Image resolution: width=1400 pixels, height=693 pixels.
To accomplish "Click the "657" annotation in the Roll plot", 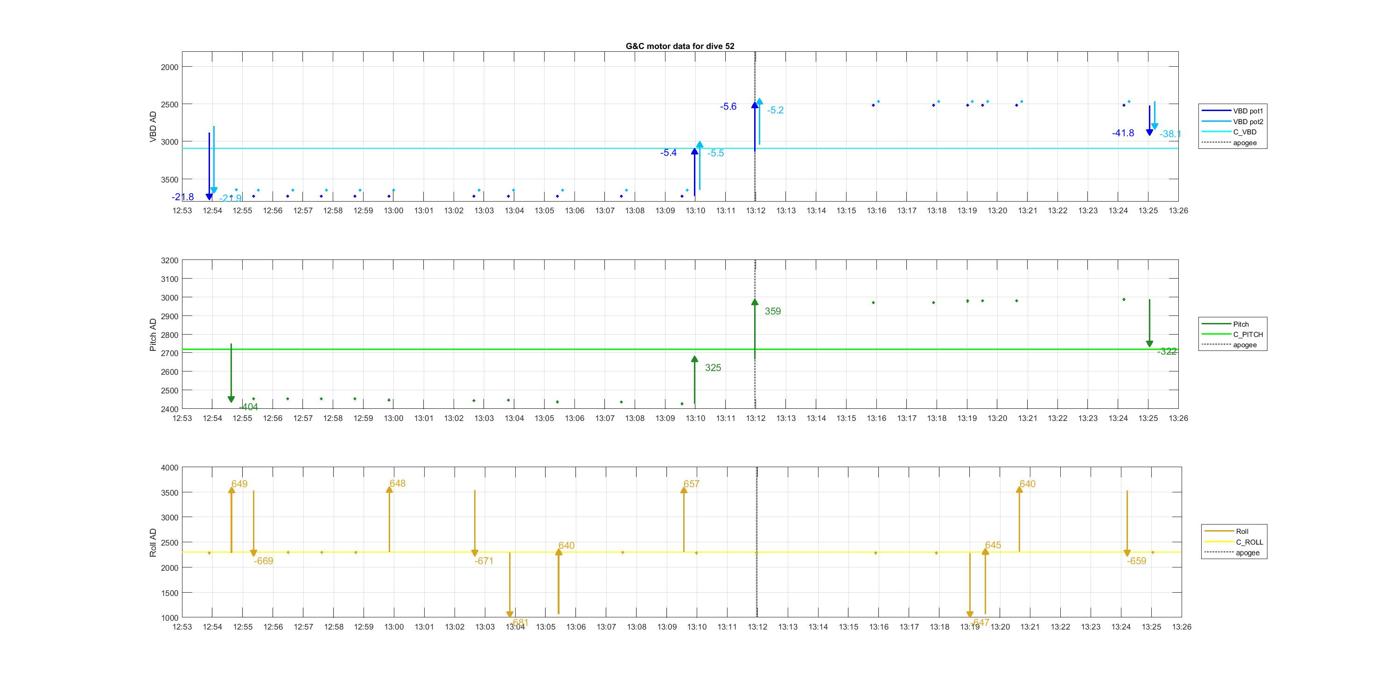I will tap(691, 484).
